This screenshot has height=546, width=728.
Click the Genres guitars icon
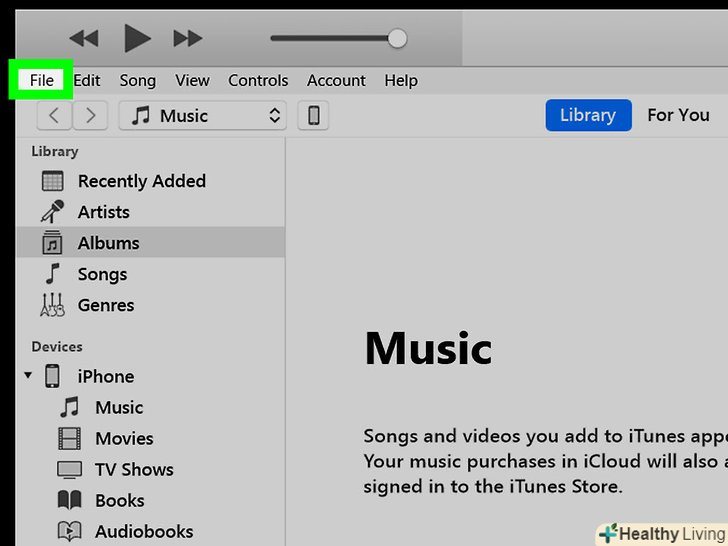click(52, 305)
